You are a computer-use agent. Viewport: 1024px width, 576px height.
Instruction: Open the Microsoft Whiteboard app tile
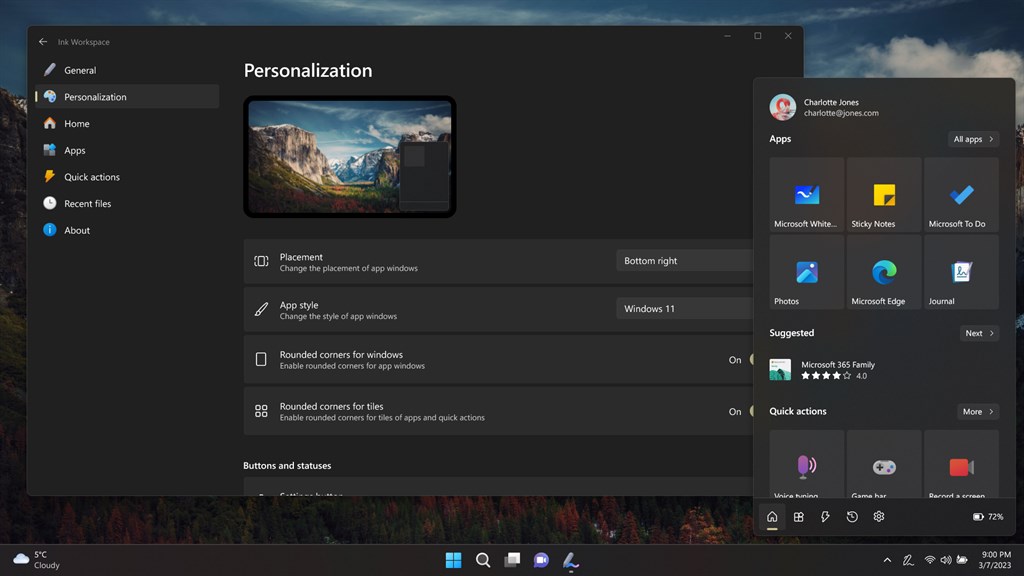(807, 195)
